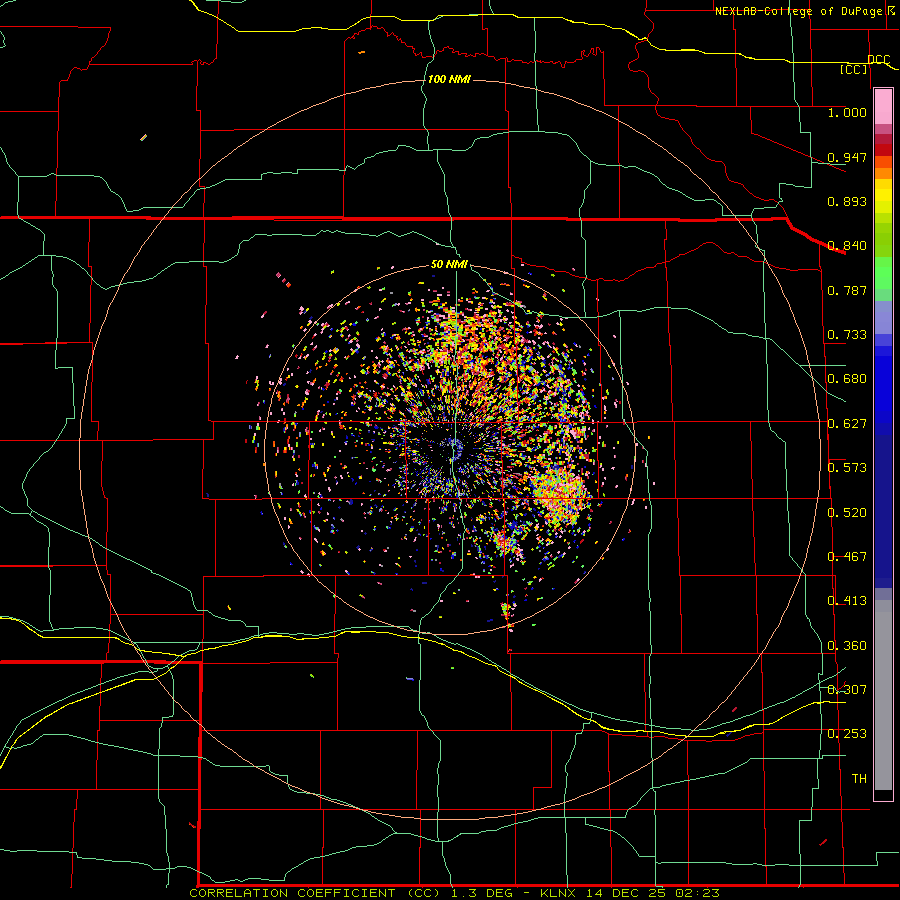900x900 pixels.
Task: Click the 100 NMI range ring label
Action: click(449, 79)
